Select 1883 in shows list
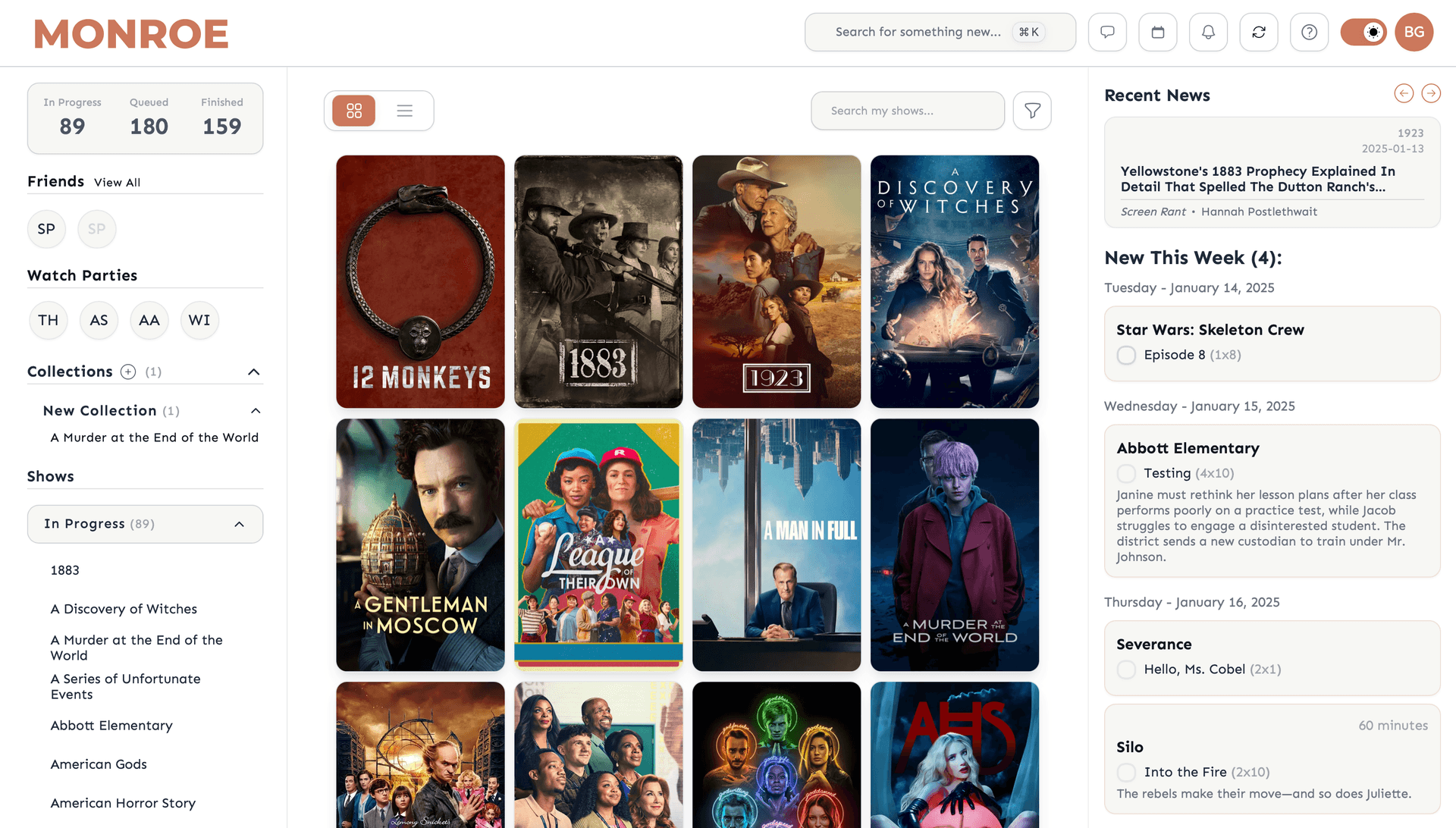 (65, 570)
